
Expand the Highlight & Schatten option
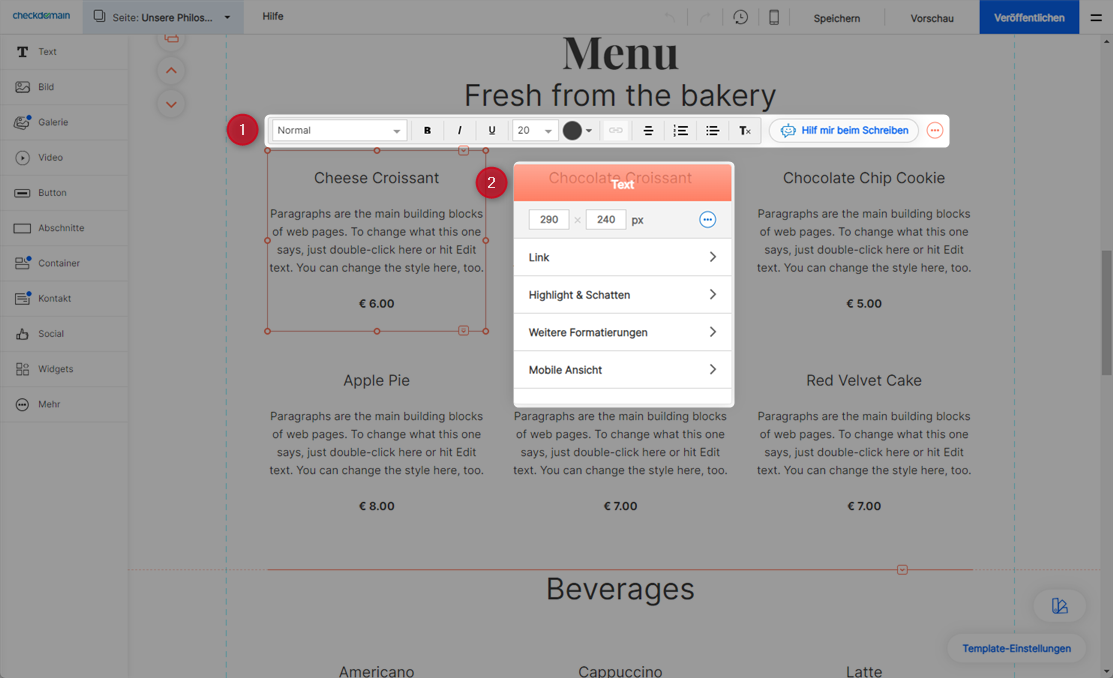pyautogui.click(x=622, y=295)
